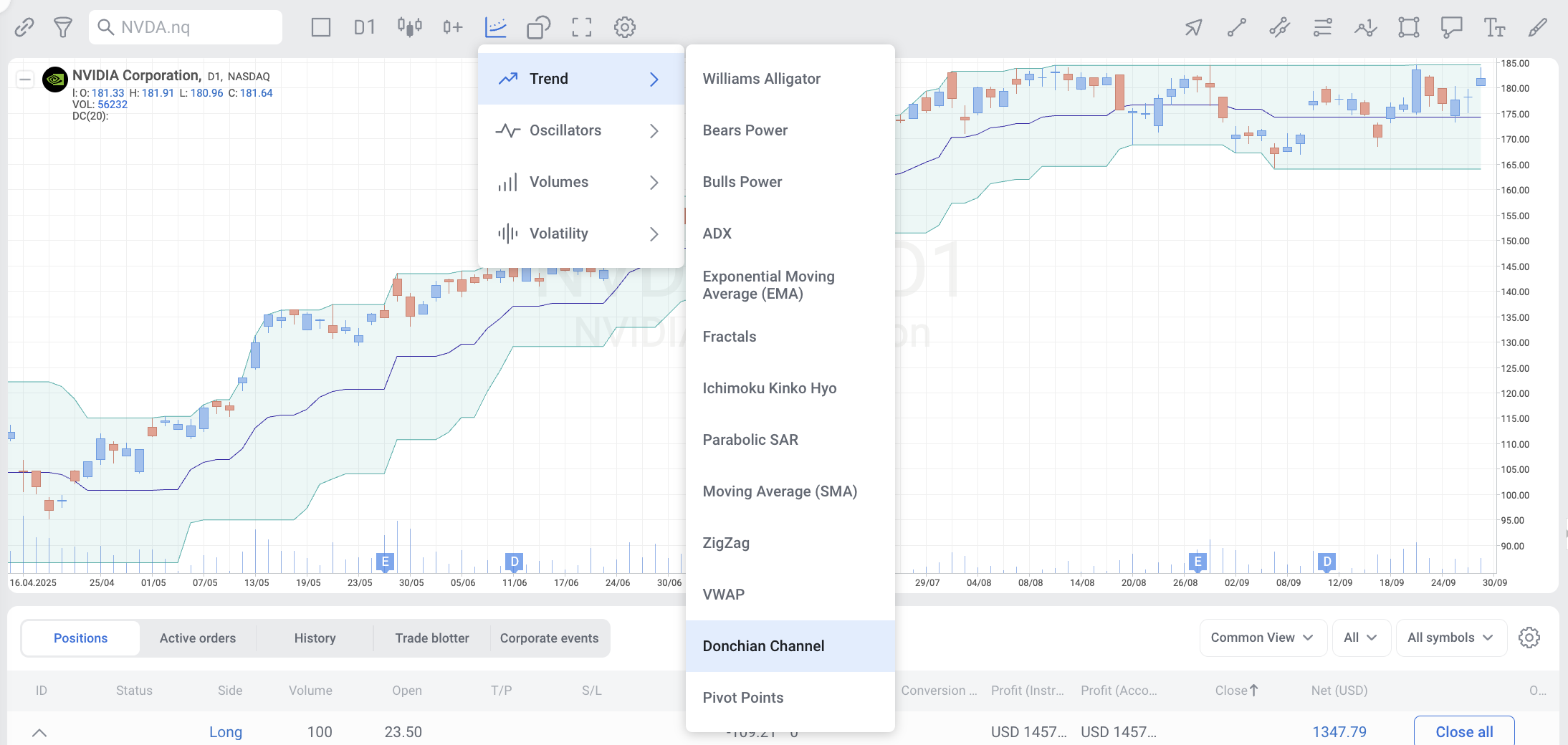
Task: Add the Bears Power indicator
Action: [790, 130]
